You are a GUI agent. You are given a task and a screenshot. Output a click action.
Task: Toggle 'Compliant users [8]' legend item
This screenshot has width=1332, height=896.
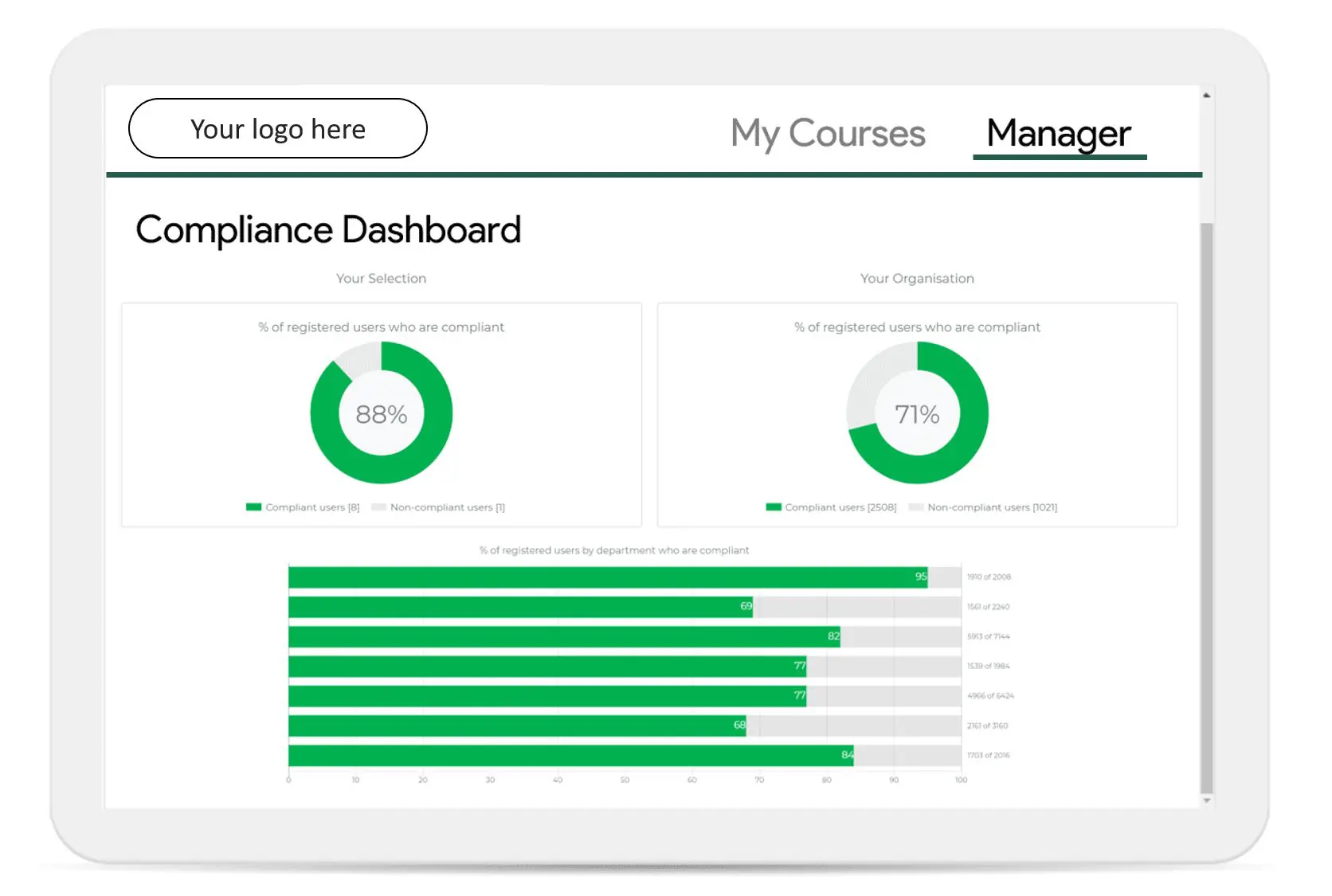pyautogui.click(x=303, y=507)
